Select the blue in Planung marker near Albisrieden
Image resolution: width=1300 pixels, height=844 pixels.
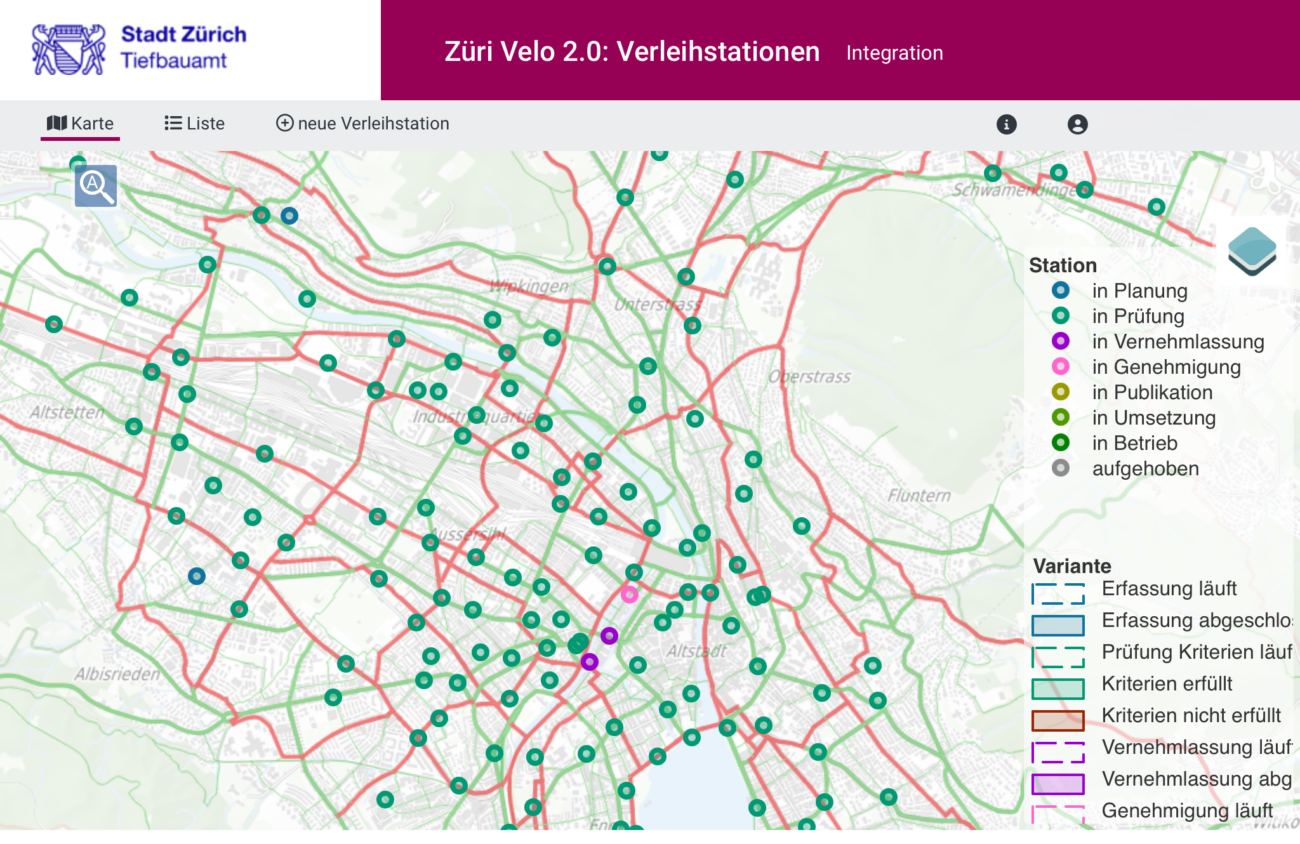click(197, 576)
